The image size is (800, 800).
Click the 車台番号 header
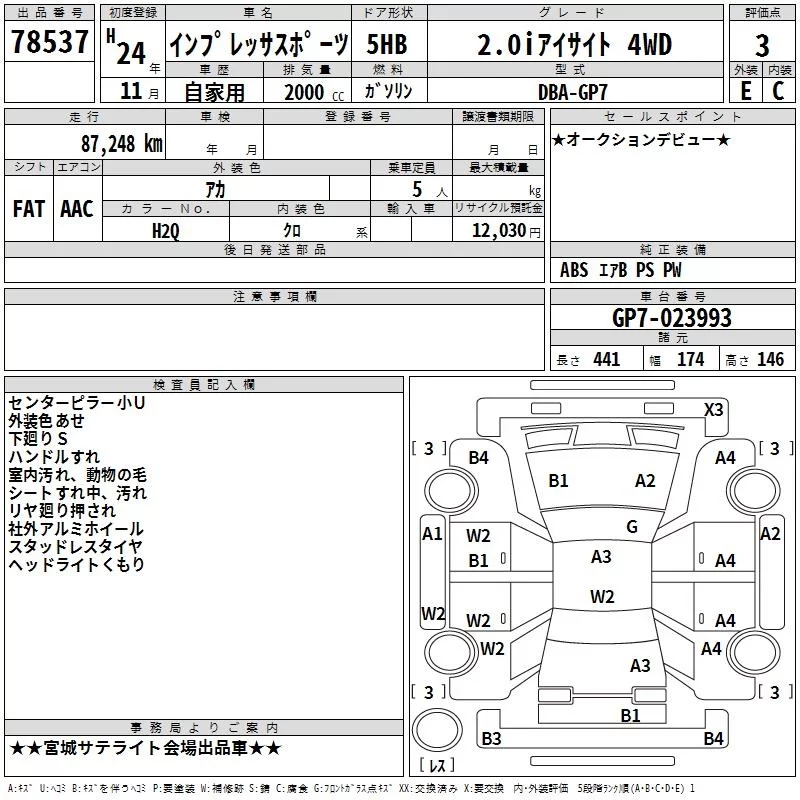672,296
